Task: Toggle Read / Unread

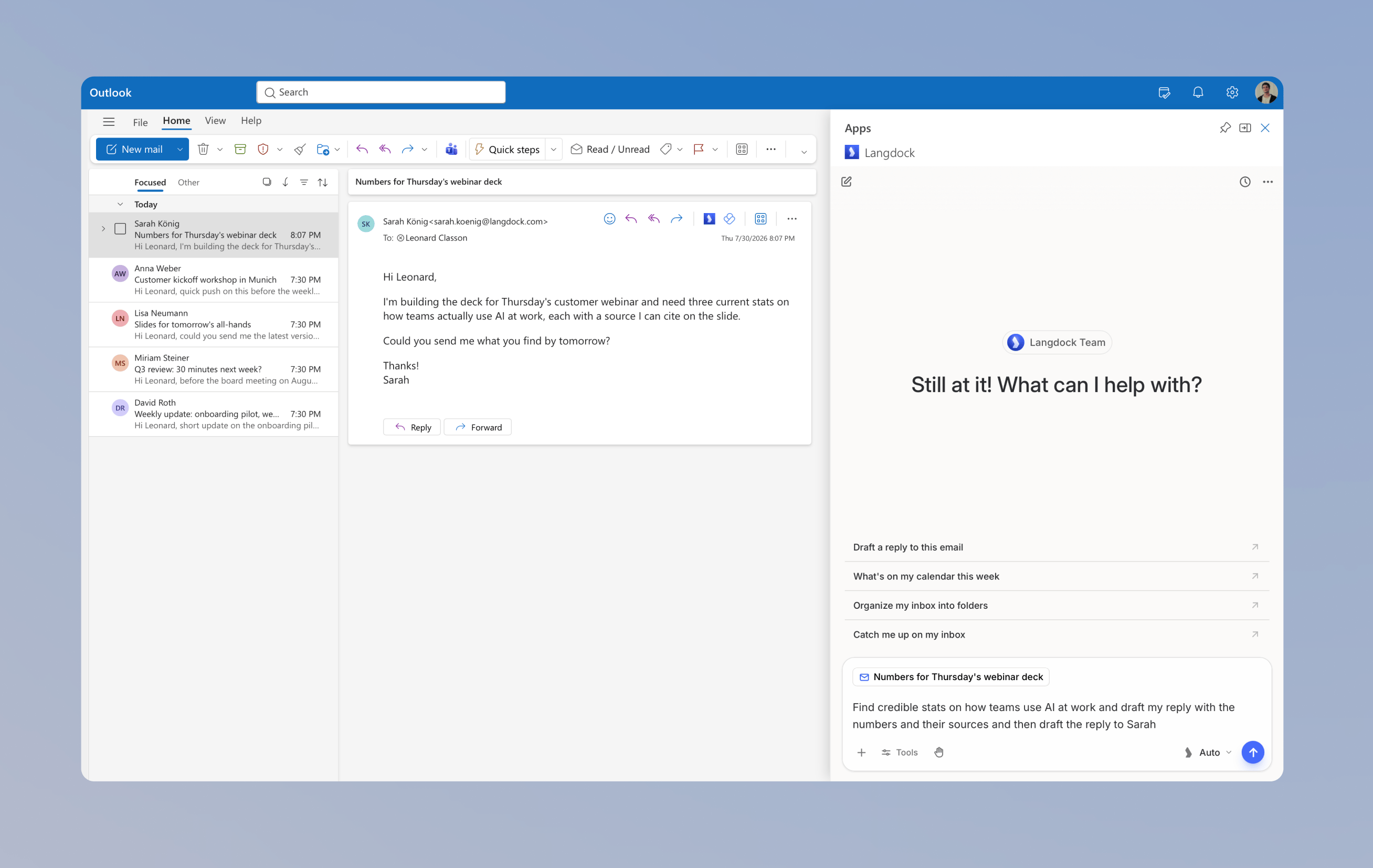Action: (610, 150)
